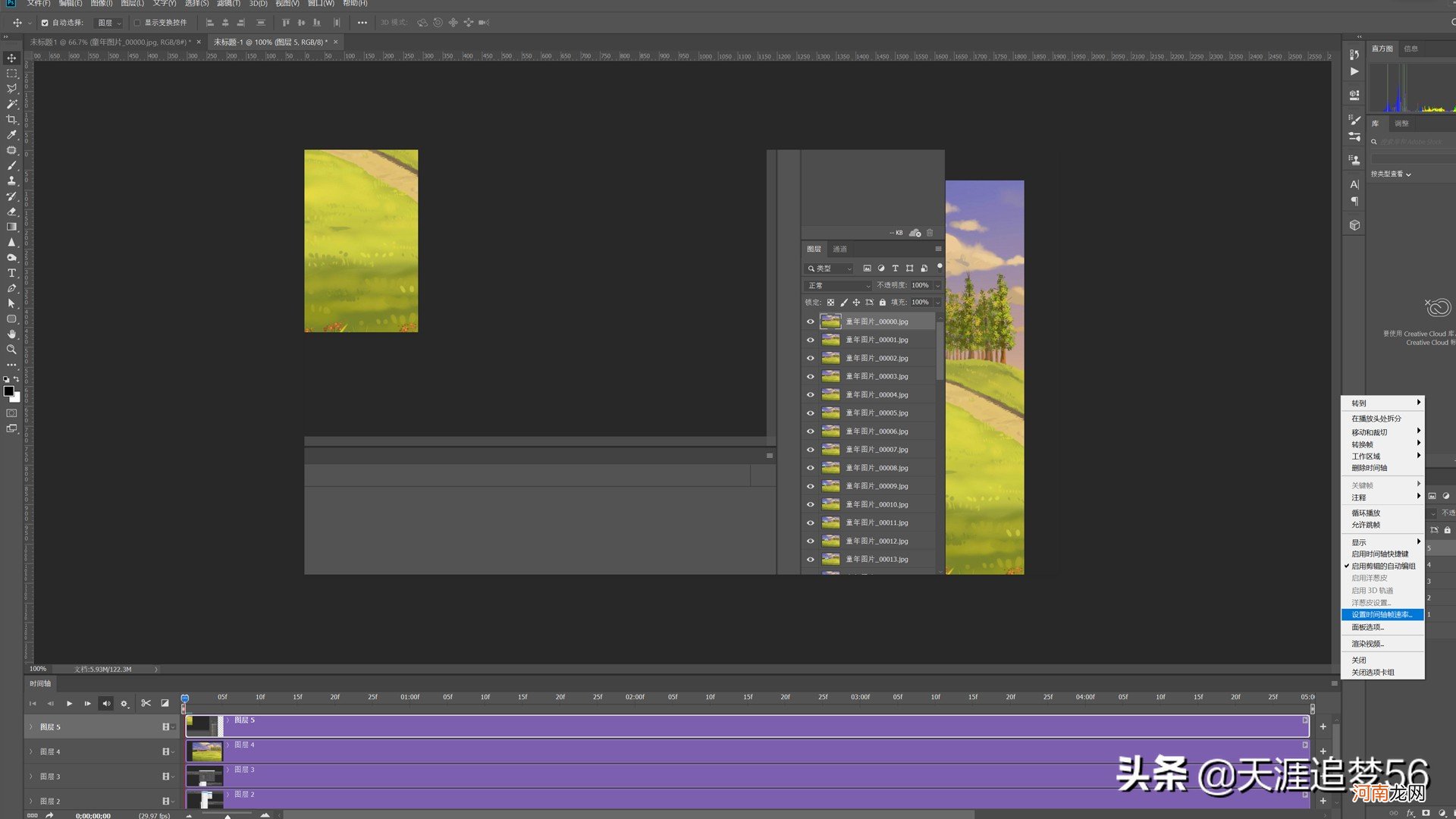Open more align options ellipsis
This screenshot has height=819, width=1456.
[362, 23]
